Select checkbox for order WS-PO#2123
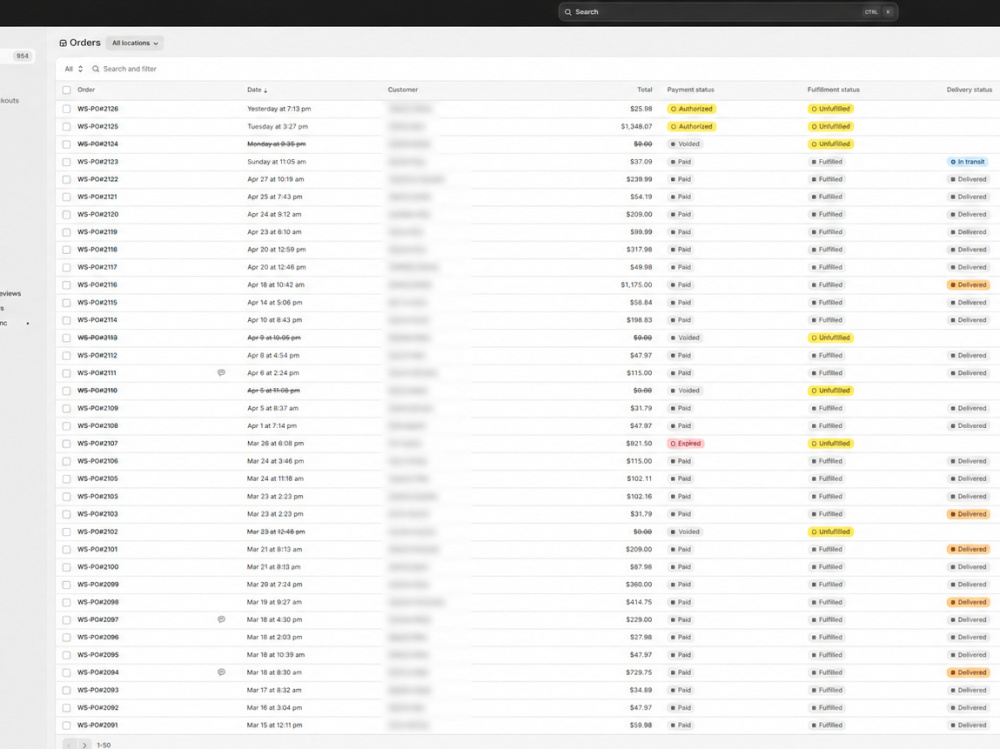Screen dimensions: 1000x749 (66, 162)
